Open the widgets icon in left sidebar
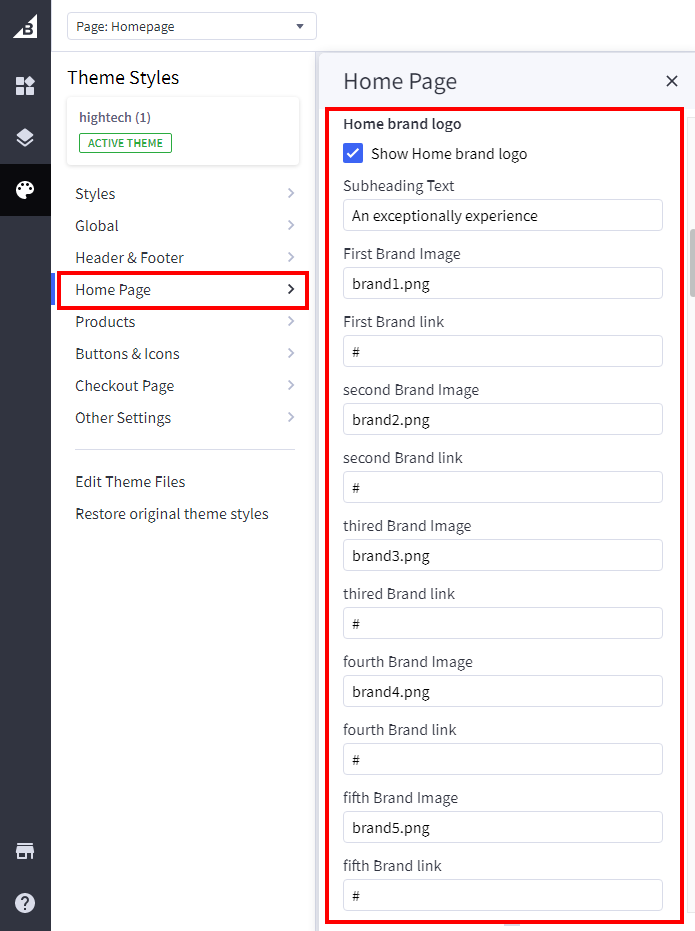This screenshot has width=695, height=931. 25,86
